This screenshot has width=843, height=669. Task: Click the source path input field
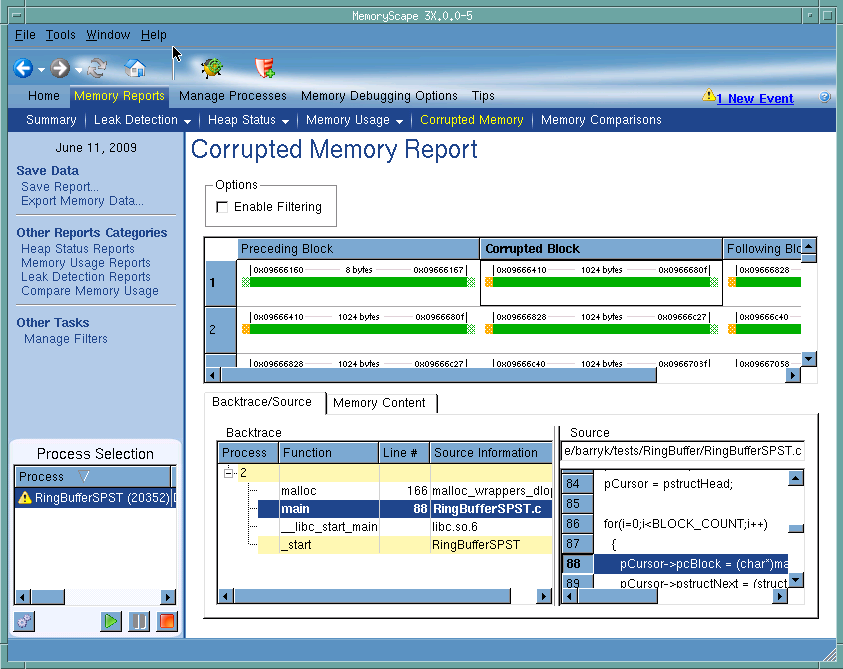[683, 452]
